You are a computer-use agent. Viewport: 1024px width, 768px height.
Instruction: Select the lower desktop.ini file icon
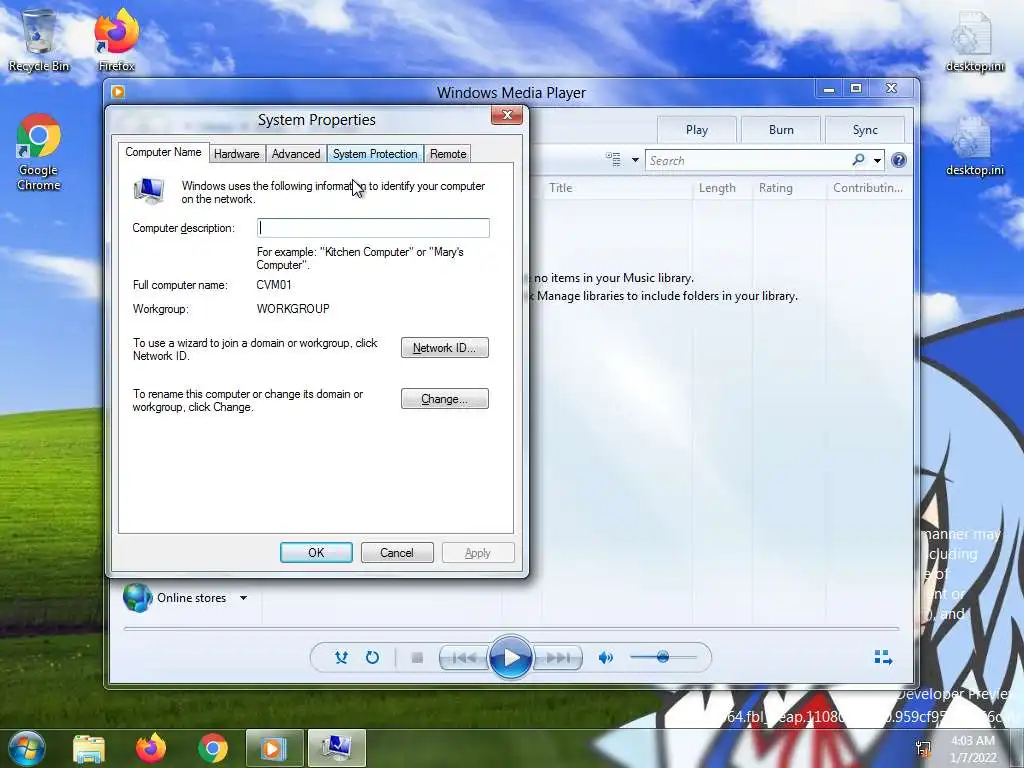pos(974,145)
